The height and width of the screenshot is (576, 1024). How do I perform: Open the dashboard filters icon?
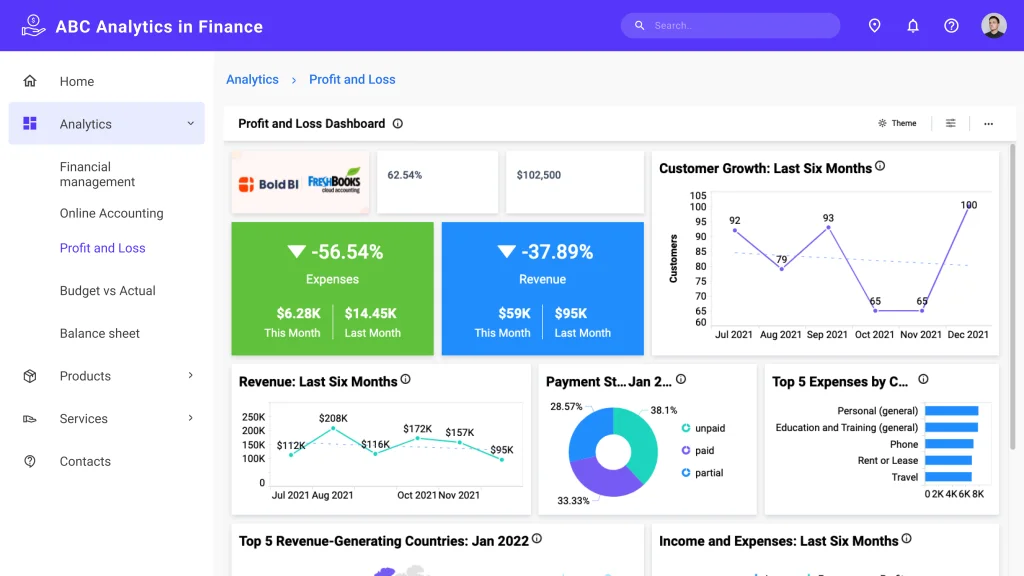[x=949, y=123]
